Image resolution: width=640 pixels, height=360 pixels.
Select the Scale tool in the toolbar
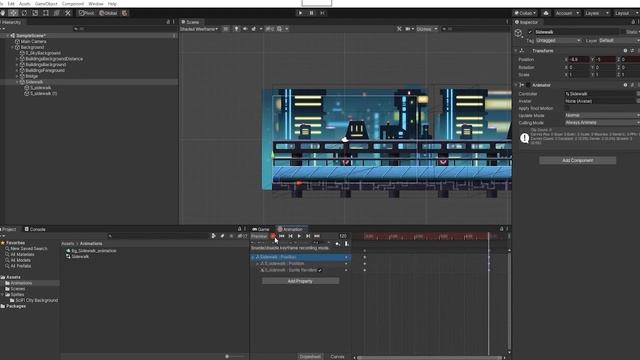point(35,13)
